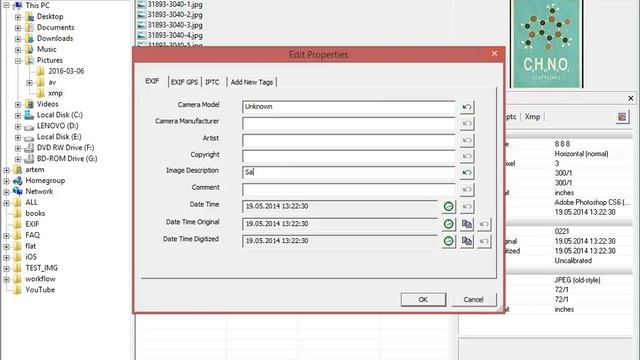Revert the Date Time Digitized field value
640x360 pixels.
click(484, 241)
